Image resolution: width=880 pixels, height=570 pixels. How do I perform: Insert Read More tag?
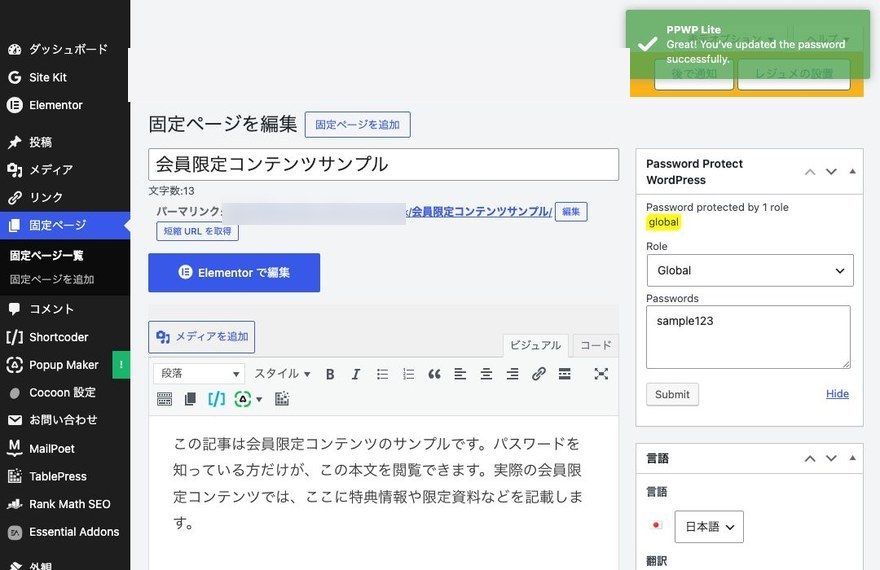point(565,374)
